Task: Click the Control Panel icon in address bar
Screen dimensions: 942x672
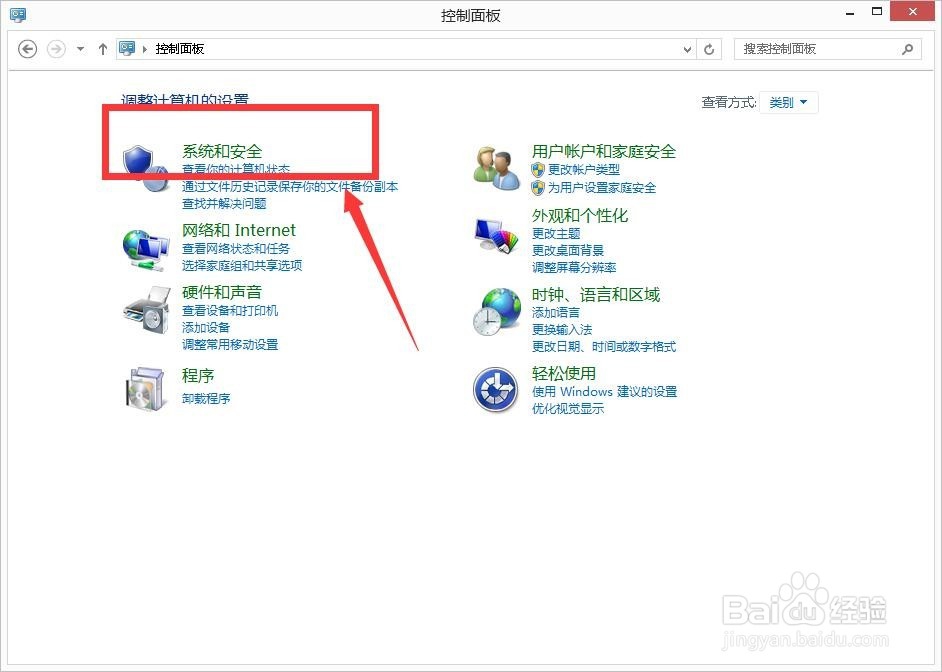Action: [127, 48]
